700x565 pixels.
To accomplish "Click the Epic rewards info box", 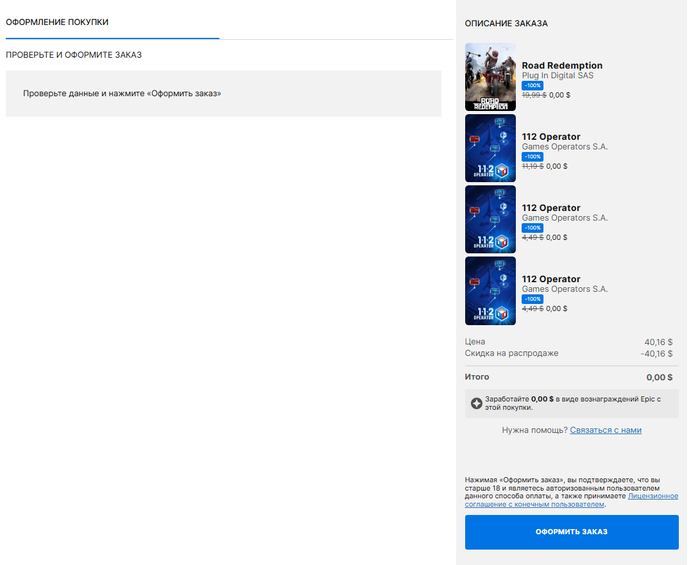I will click(x=572, y=403).
